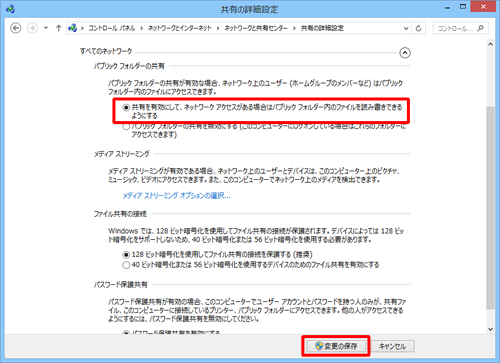500x363 pixels.
Task: Expand the breadcrumb arrow after ネットワークとインターネット
Action: click(x=218, y=28)
